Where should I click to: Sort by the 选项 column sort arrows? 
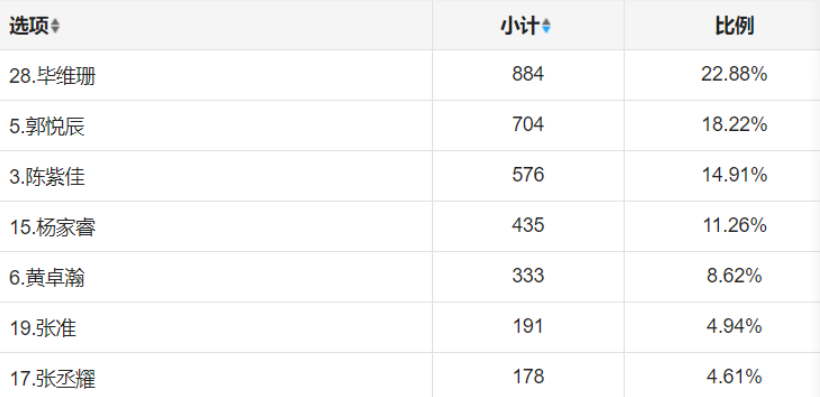[x=55, y=26]
